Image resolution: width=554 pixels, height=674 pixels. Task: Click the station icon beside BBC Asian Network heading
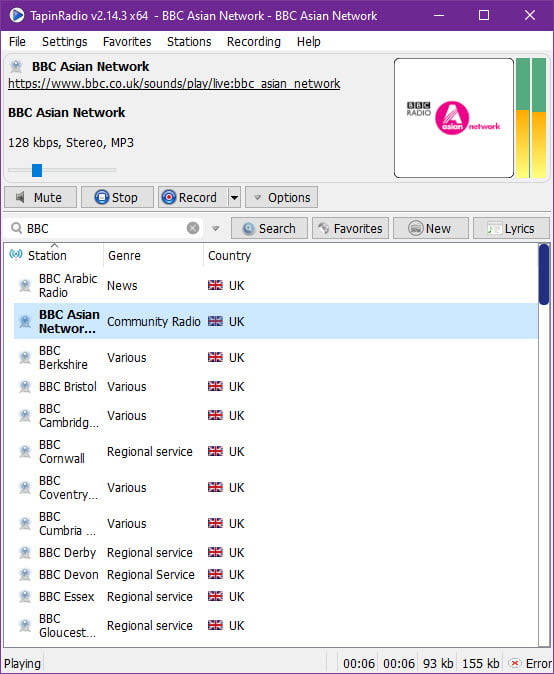(x=16, y=67)
